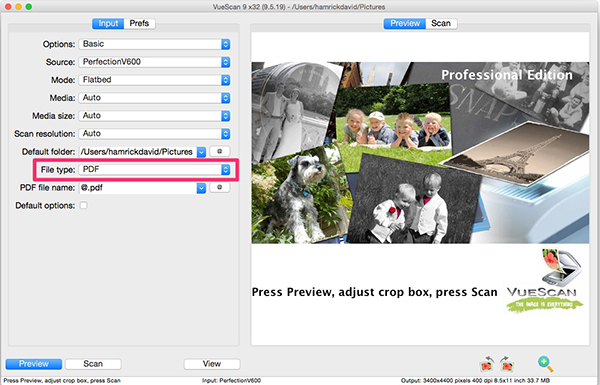Click the green zoom window button

pyautogui.click(x=29, y=7)
